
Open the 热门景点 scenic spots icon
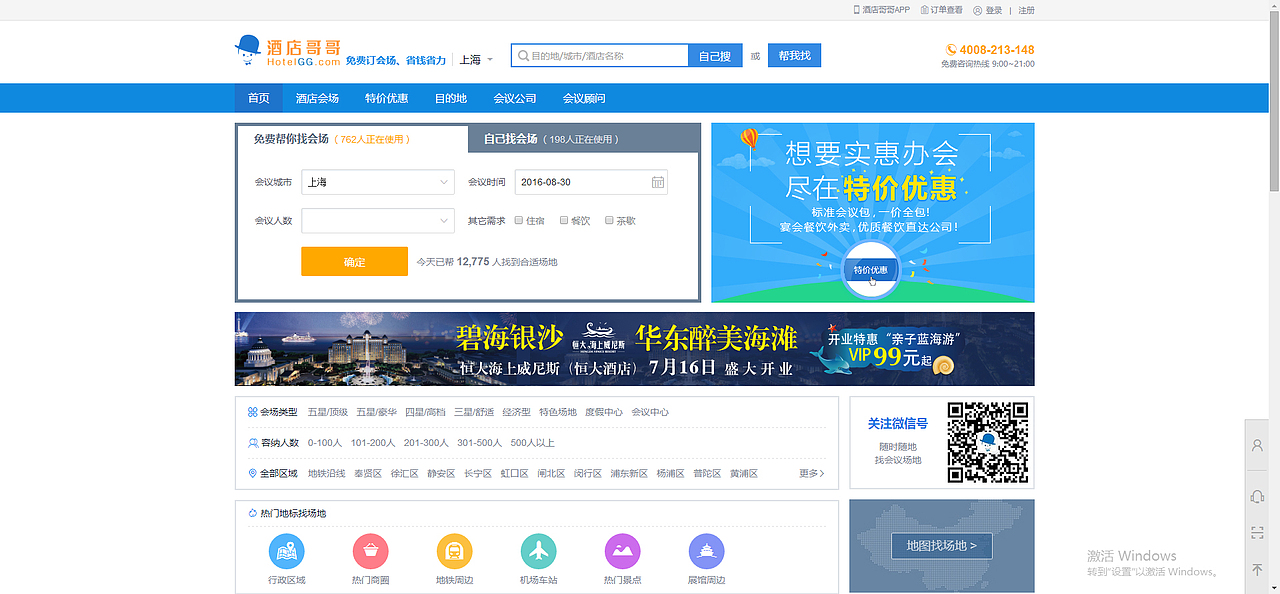point(622,551)
